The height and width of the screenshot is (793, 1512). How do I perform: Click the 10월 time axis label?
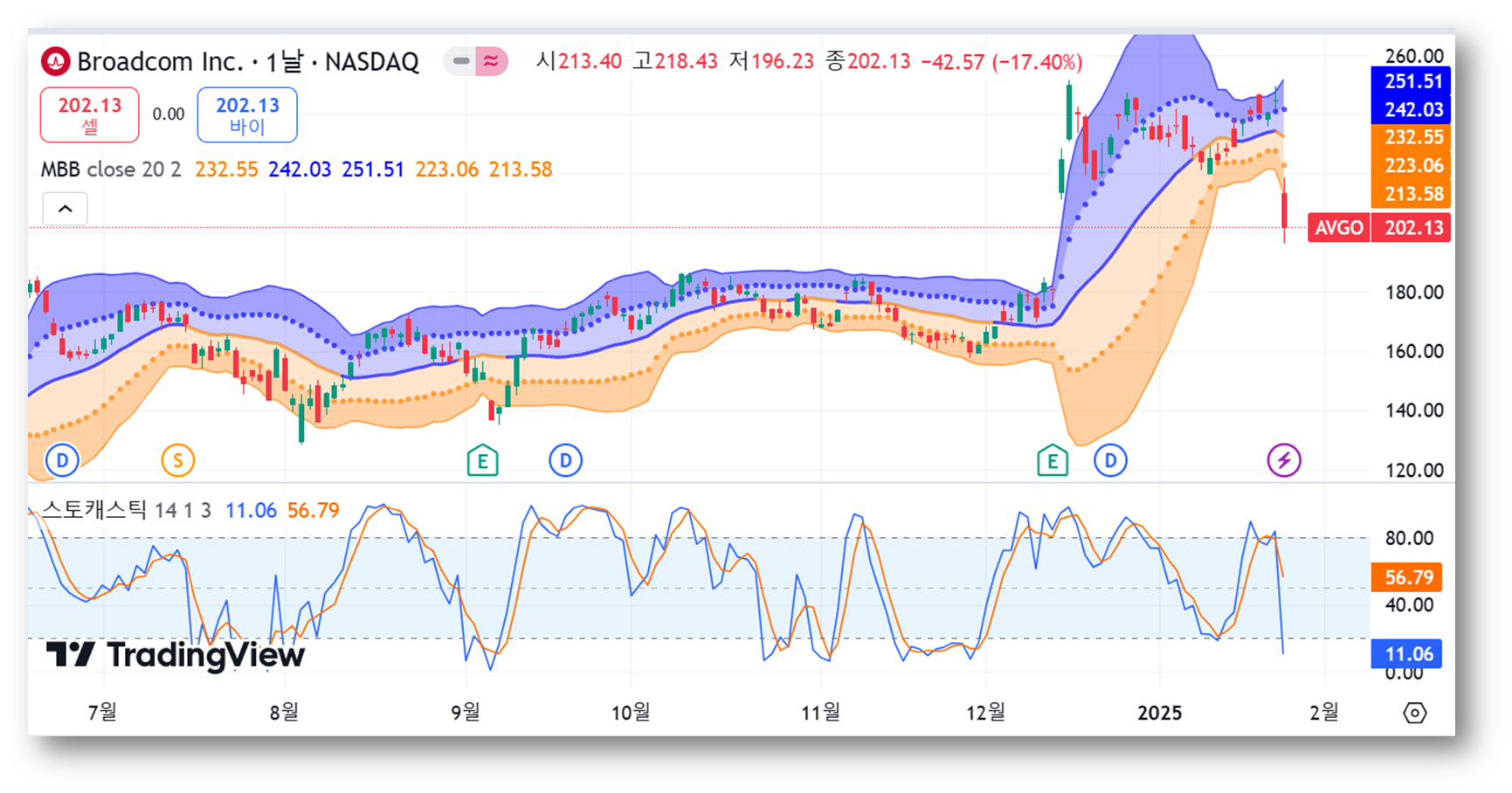click(x=631, y=713)
